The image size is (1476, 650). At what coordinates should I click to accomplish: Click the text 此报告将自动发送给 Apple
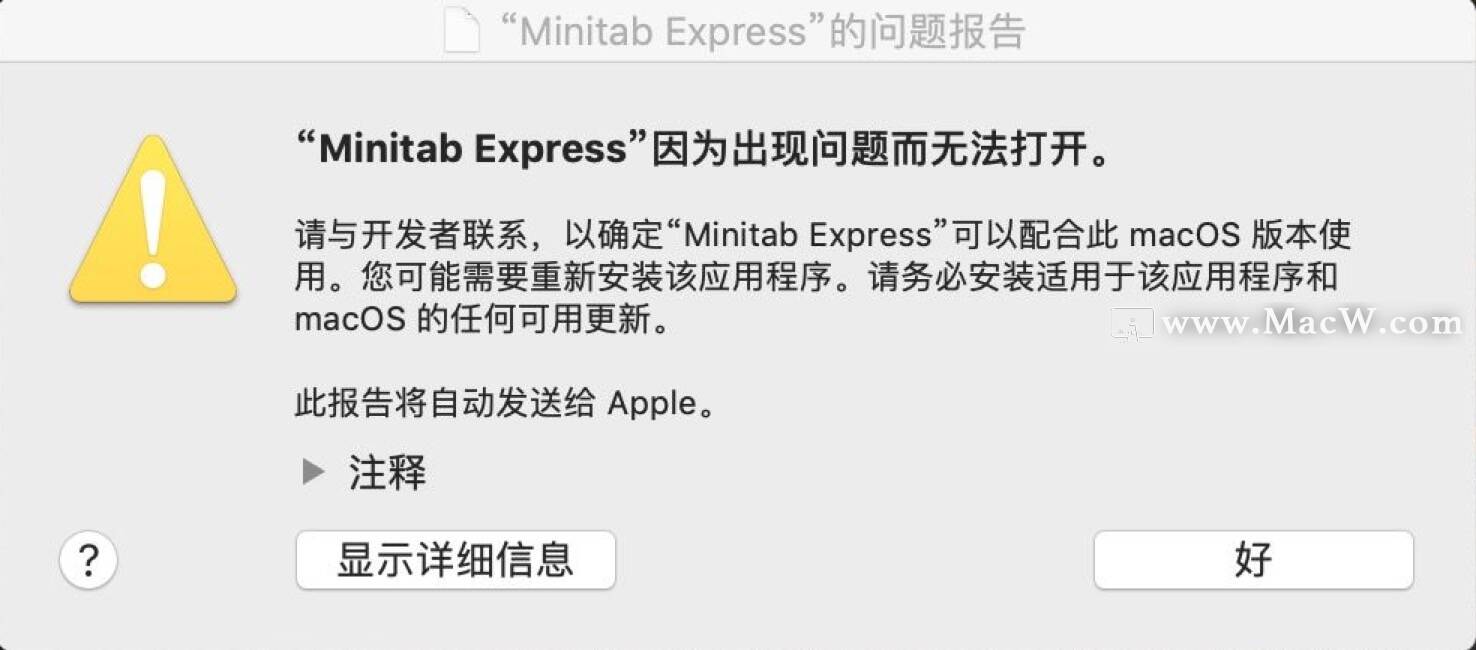point(505,404)
